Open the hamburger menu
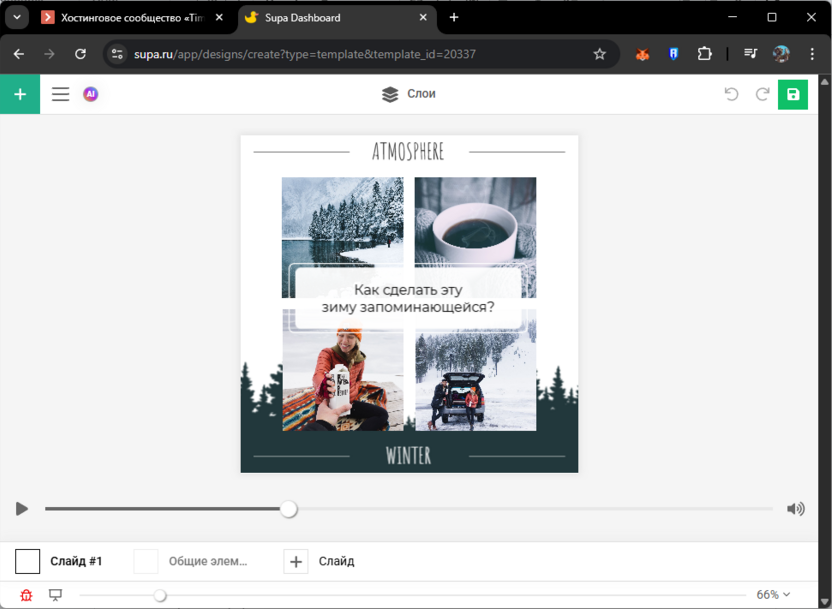 click(60, 94)
